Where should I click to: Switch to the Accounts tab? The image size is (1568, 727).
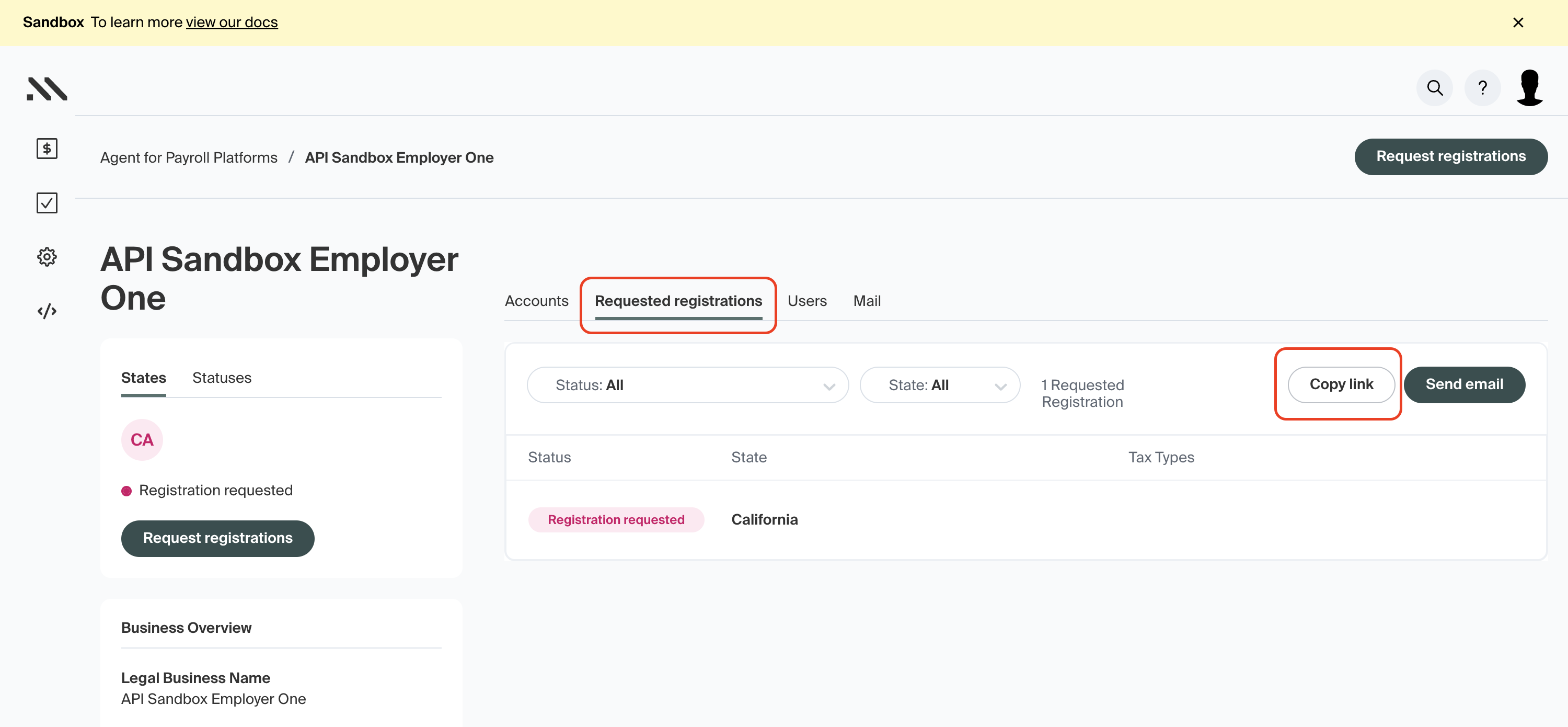tap(536, 301)
